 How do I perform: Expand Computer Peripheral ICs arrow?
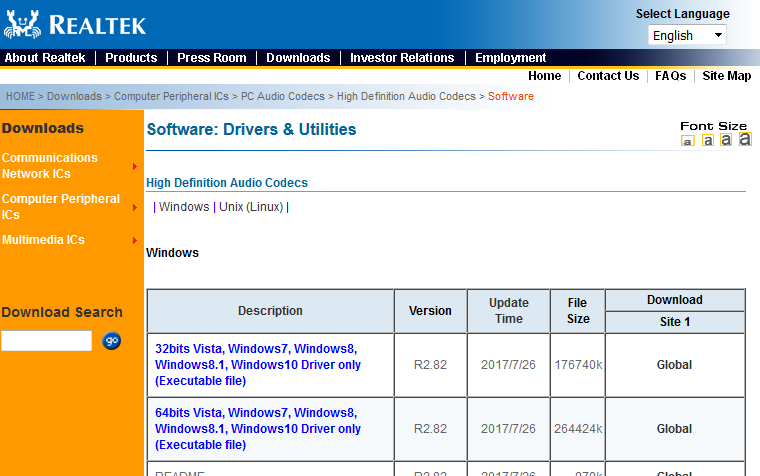pyautogui.click(x=135, y=207)
